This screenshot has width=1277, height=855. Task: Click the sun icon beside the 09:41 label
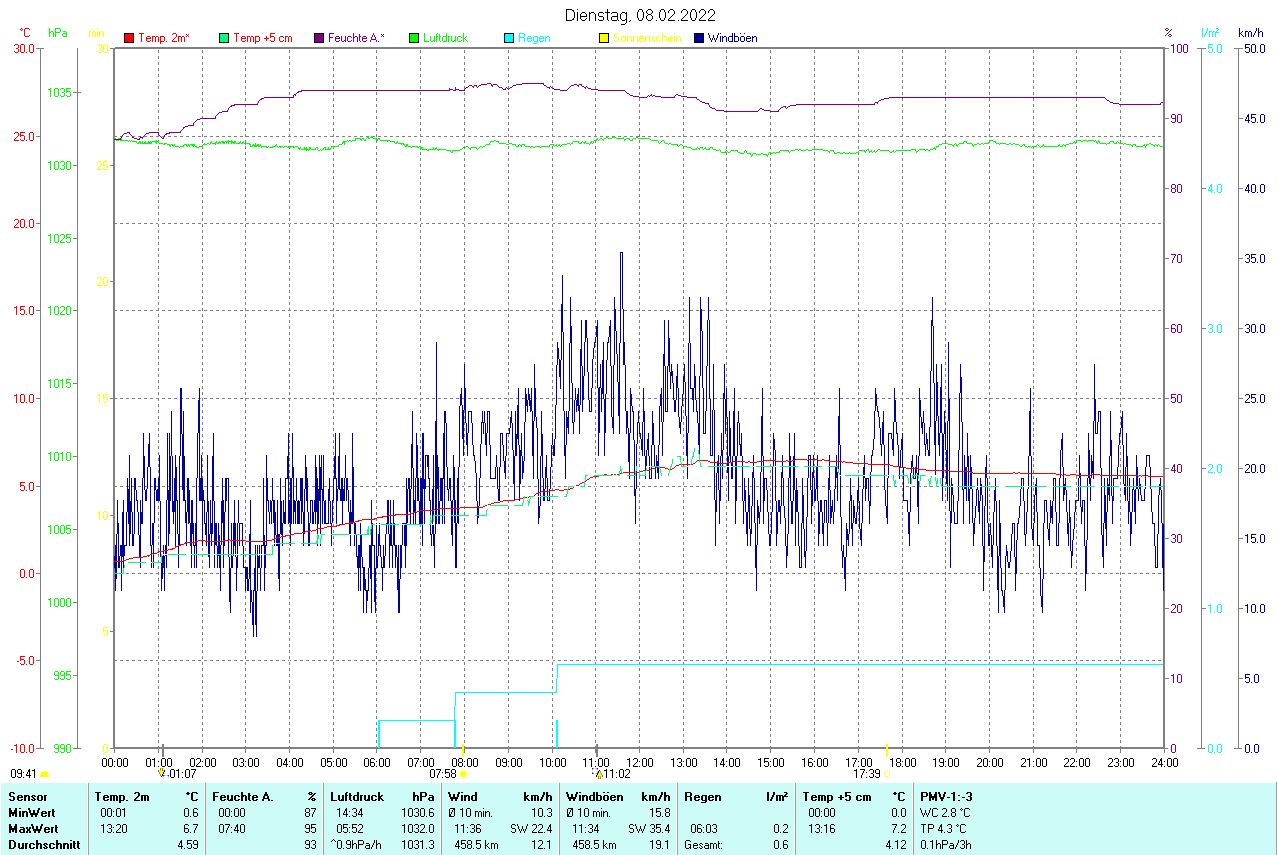(x=45, y=774)
